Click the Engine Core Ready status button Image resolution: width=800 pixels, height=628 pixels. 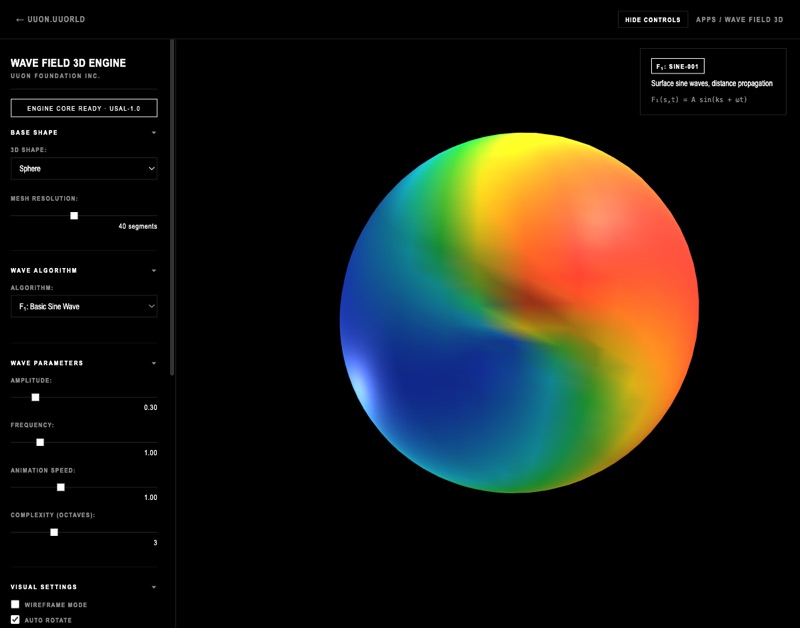tap(84, 108)
